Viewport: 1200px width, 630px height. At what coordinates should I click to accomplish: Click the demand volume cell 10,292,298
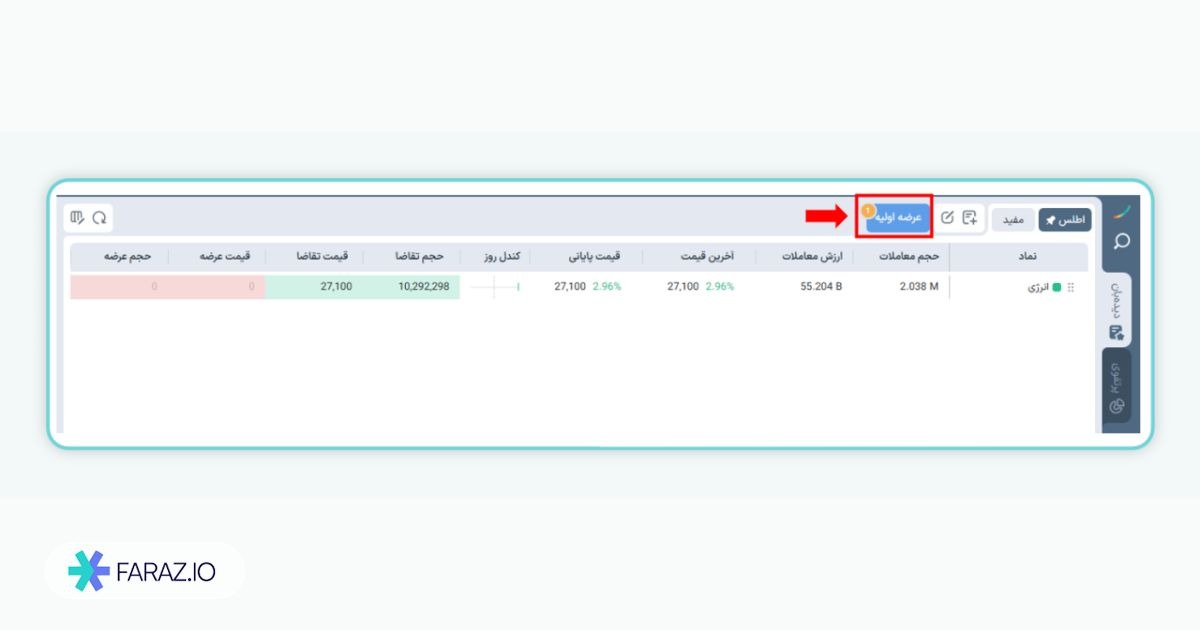[x=412, y=287]
